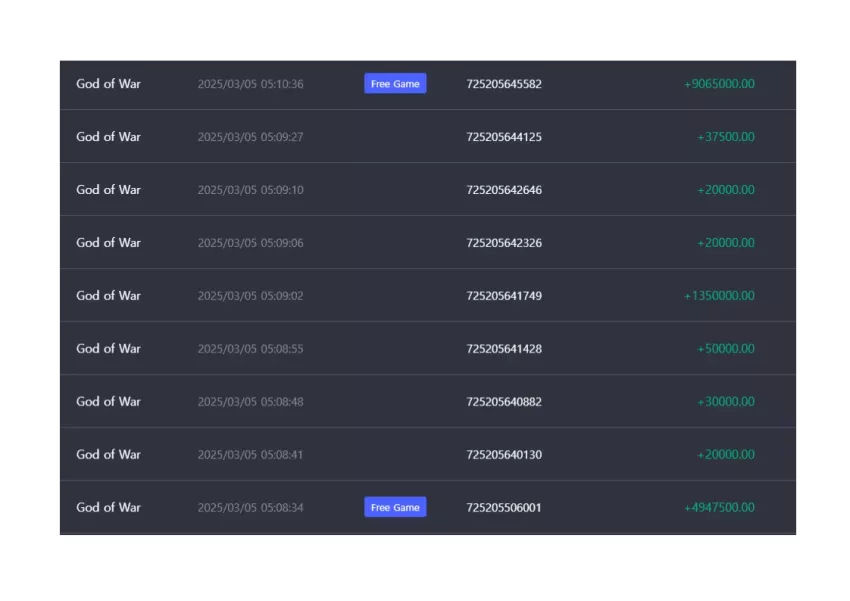Click the +30000.00 win amount
Screen dimensions: 850x601
click(x=726, y=402)
